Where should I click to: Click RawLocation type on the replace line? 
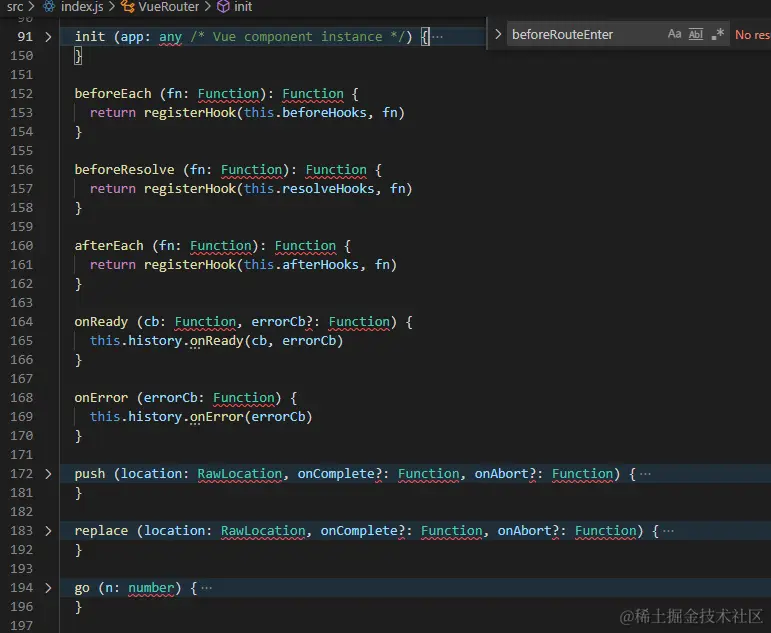click(263, 531)
